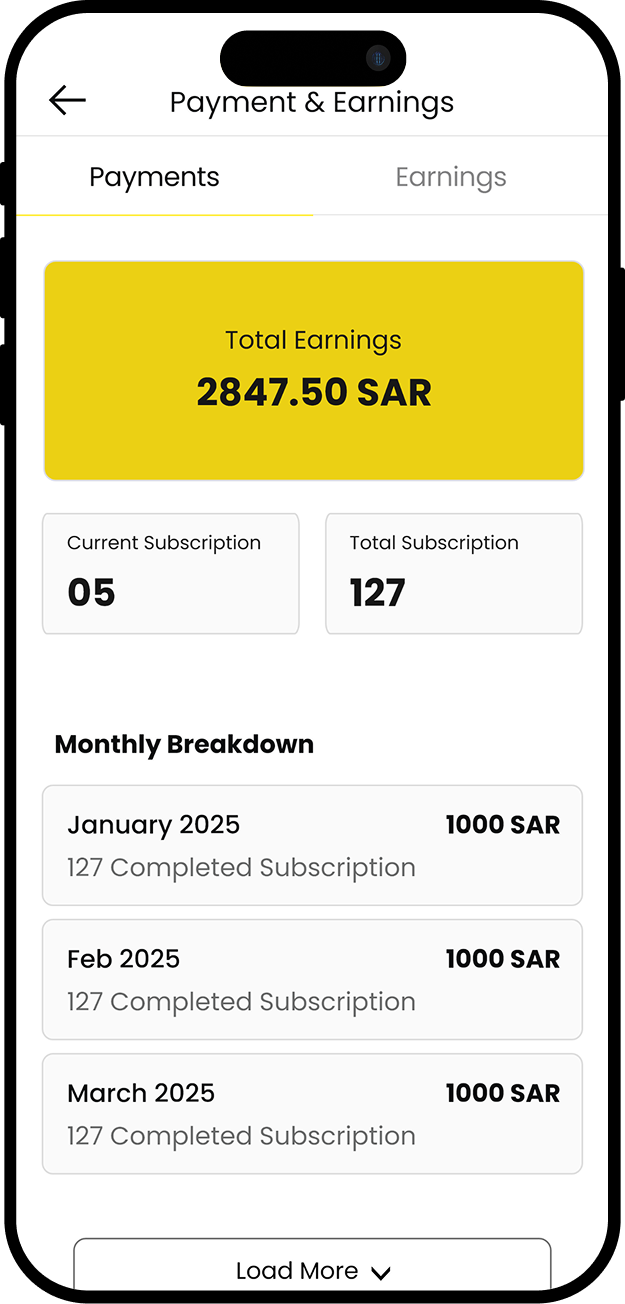Open the Earnings tab
This screenshot has height=1304, width=625.
pos(451,178)
